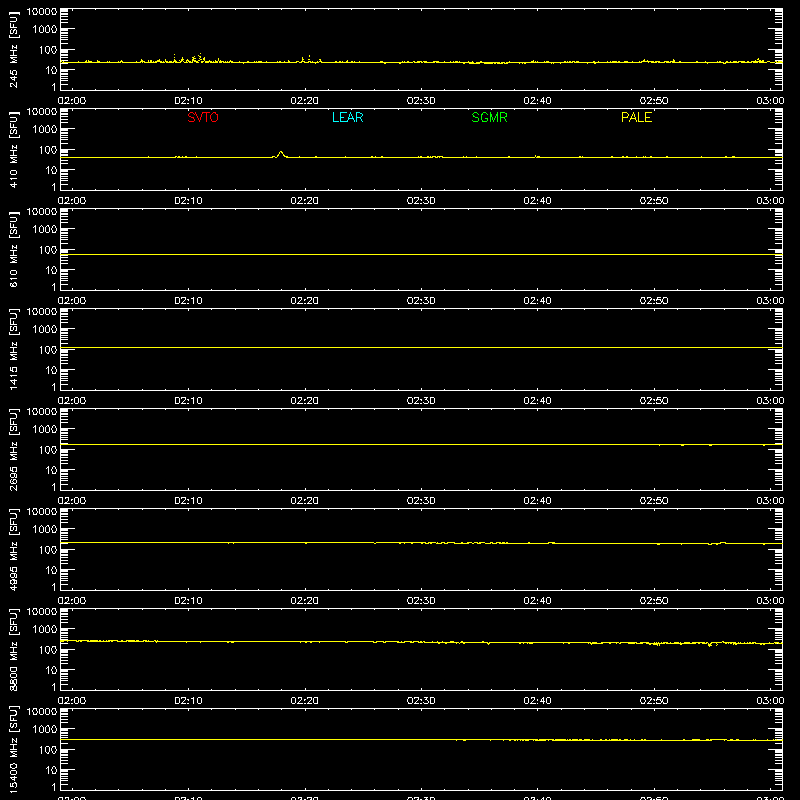Click the 02:30 time label under 610 MHz plot
The image size is (800, 800).
tap(421, 301)
